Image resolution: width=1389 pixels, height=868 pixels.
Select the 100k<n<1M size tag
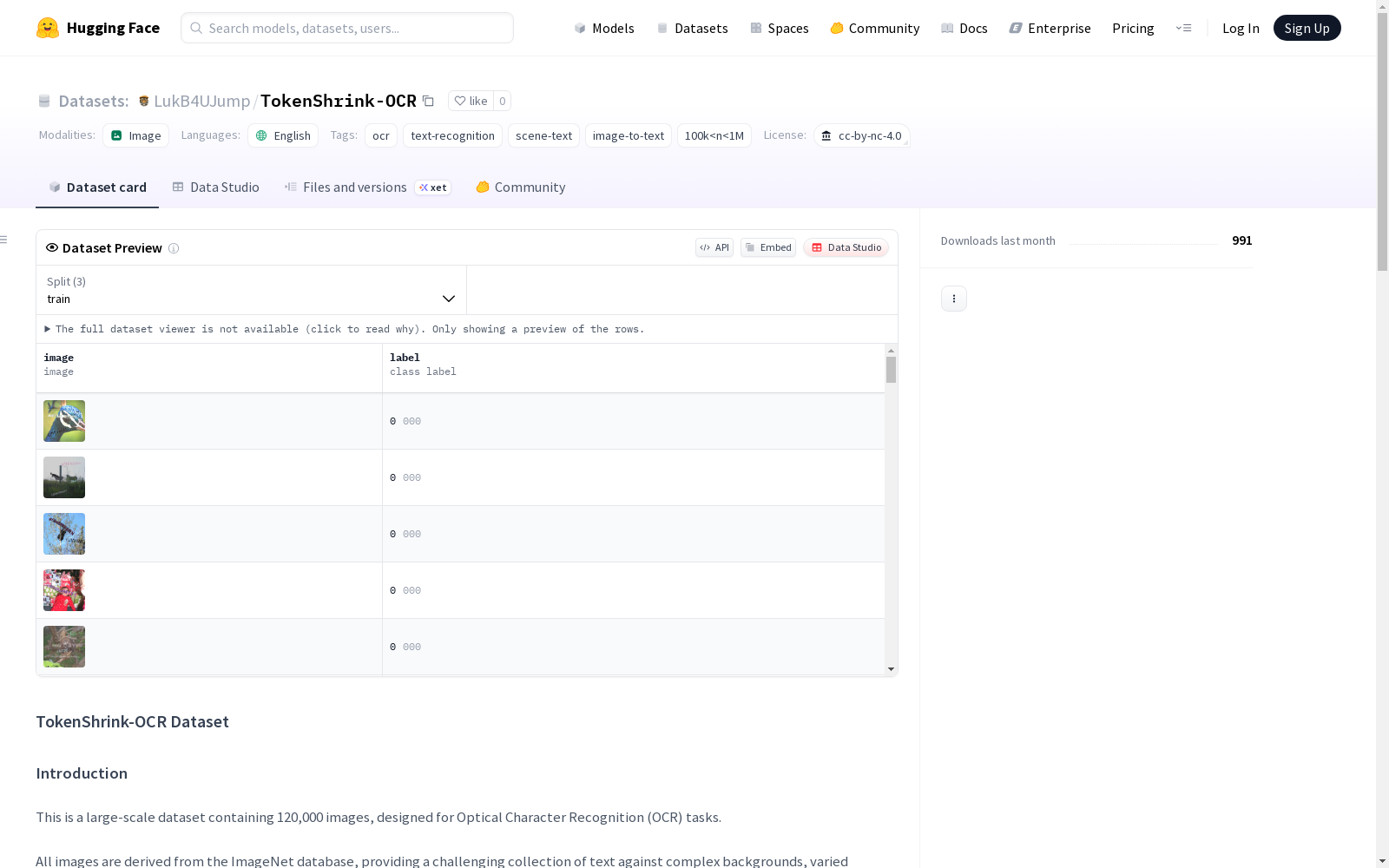click(x=714, y=135)
